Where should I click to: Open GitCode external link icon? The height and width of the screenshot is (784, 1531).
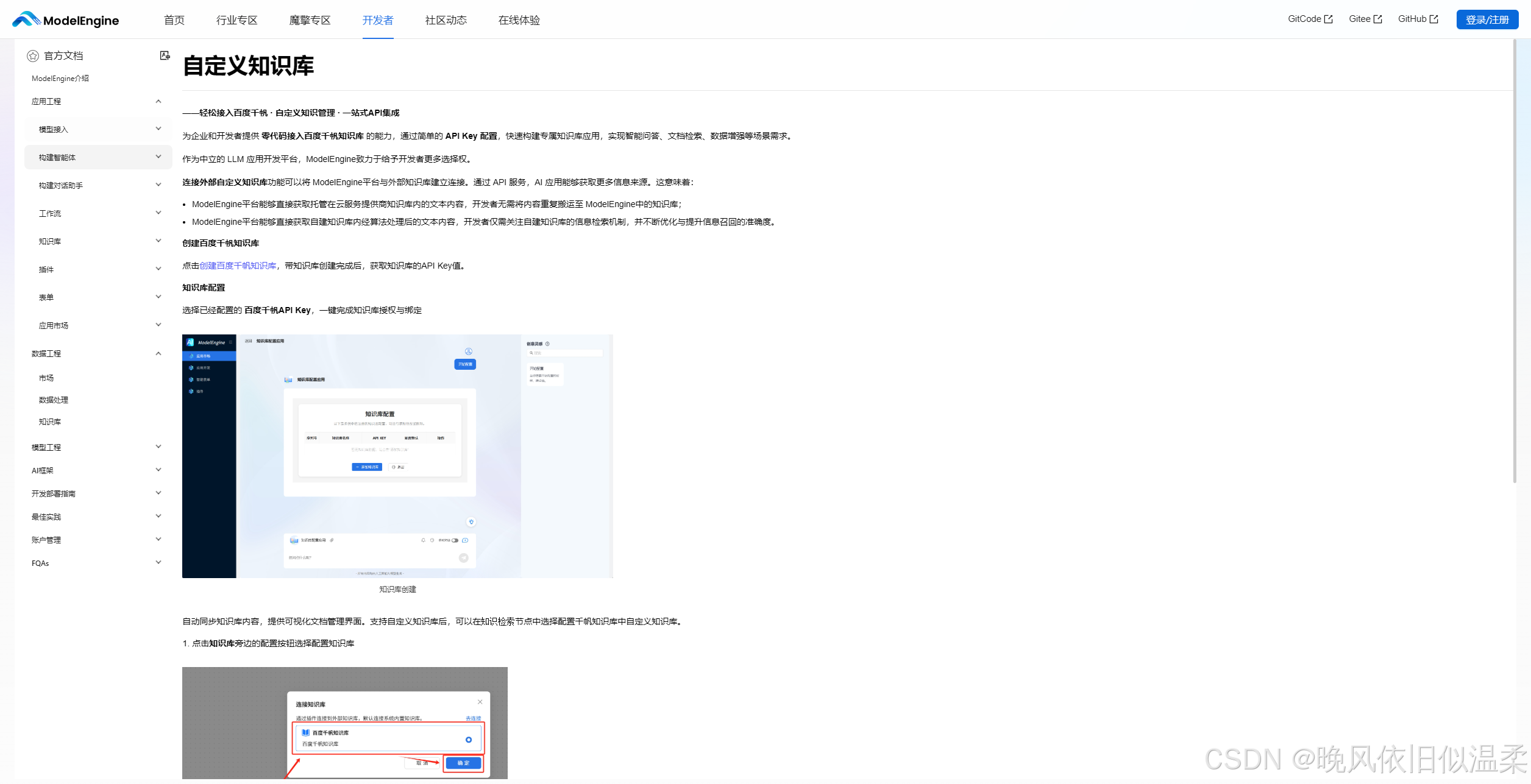tap(1329, 19)
